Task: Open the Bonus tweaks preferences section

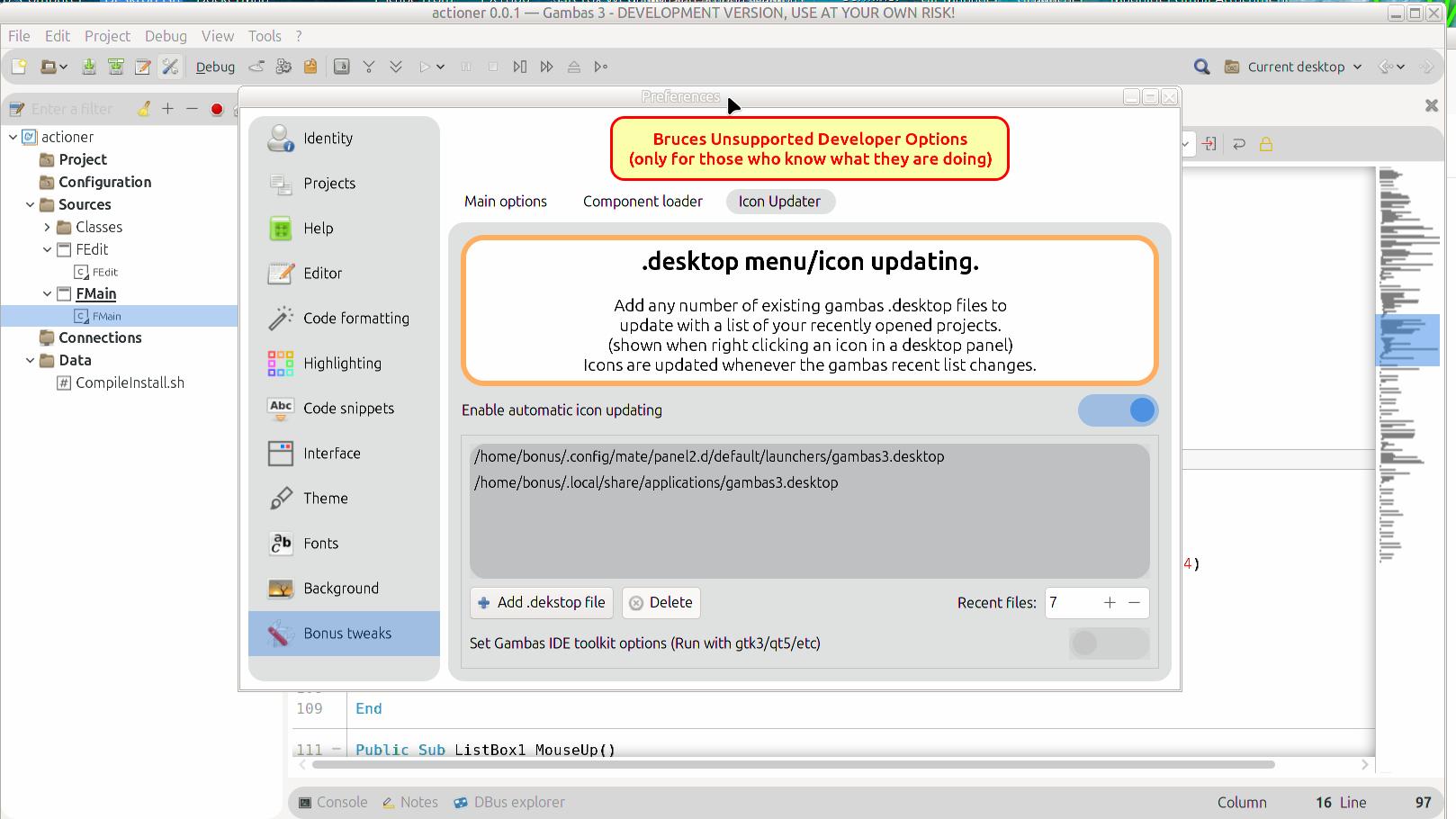Action: point(346,634)
